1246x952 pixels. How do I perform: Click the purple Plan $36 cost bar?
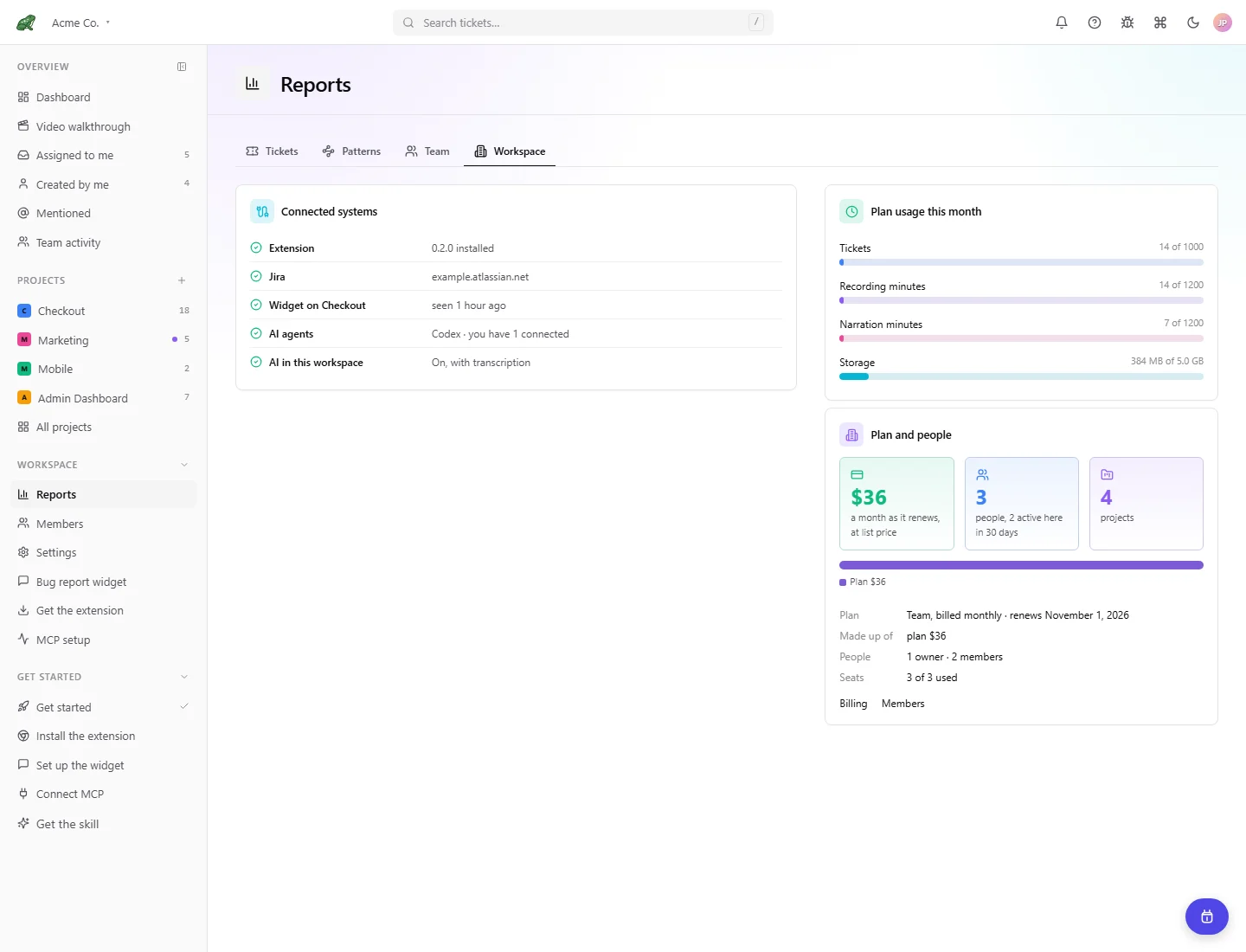pos(1021,565)
